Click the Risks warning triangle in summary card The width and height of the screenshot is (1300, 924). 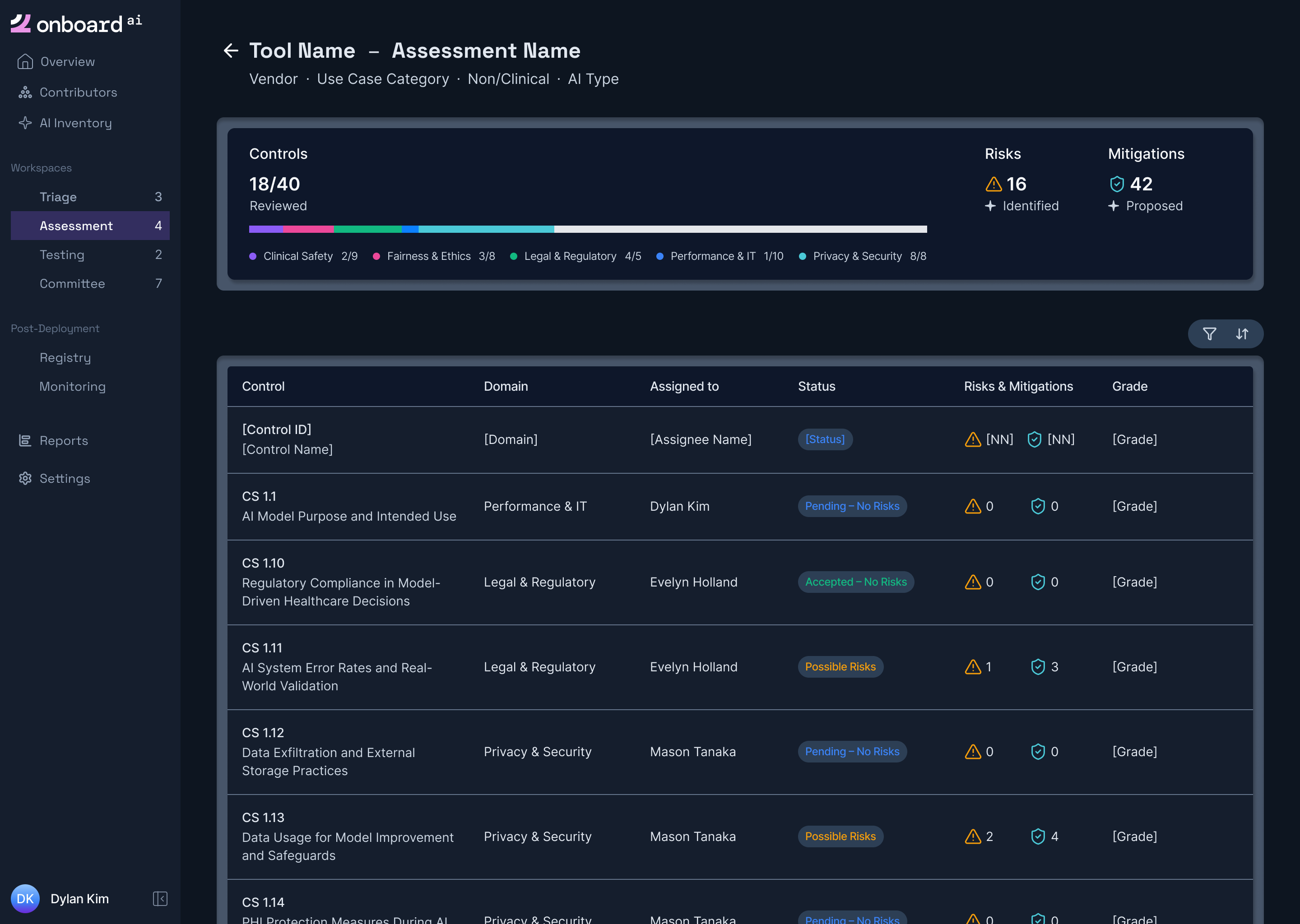coord(993,185)
